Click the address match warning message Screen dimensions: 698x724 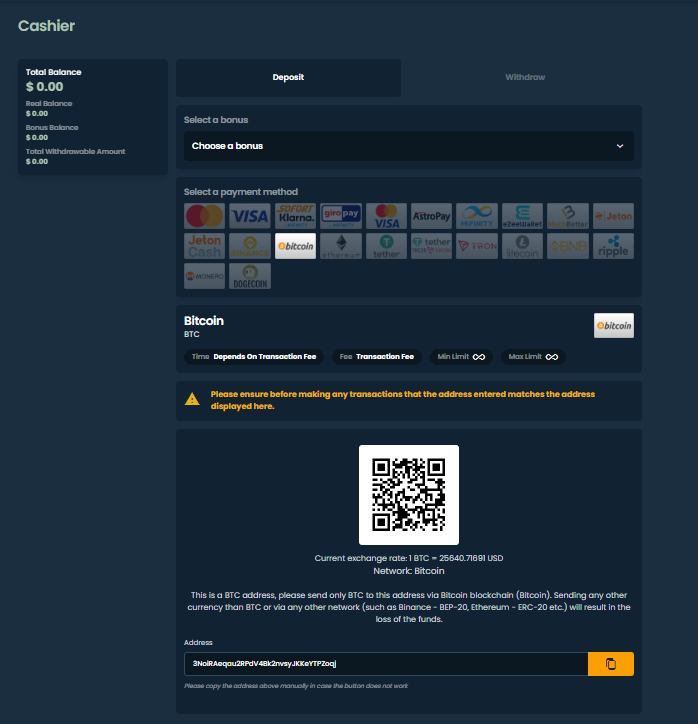click(x=403, y=400)
